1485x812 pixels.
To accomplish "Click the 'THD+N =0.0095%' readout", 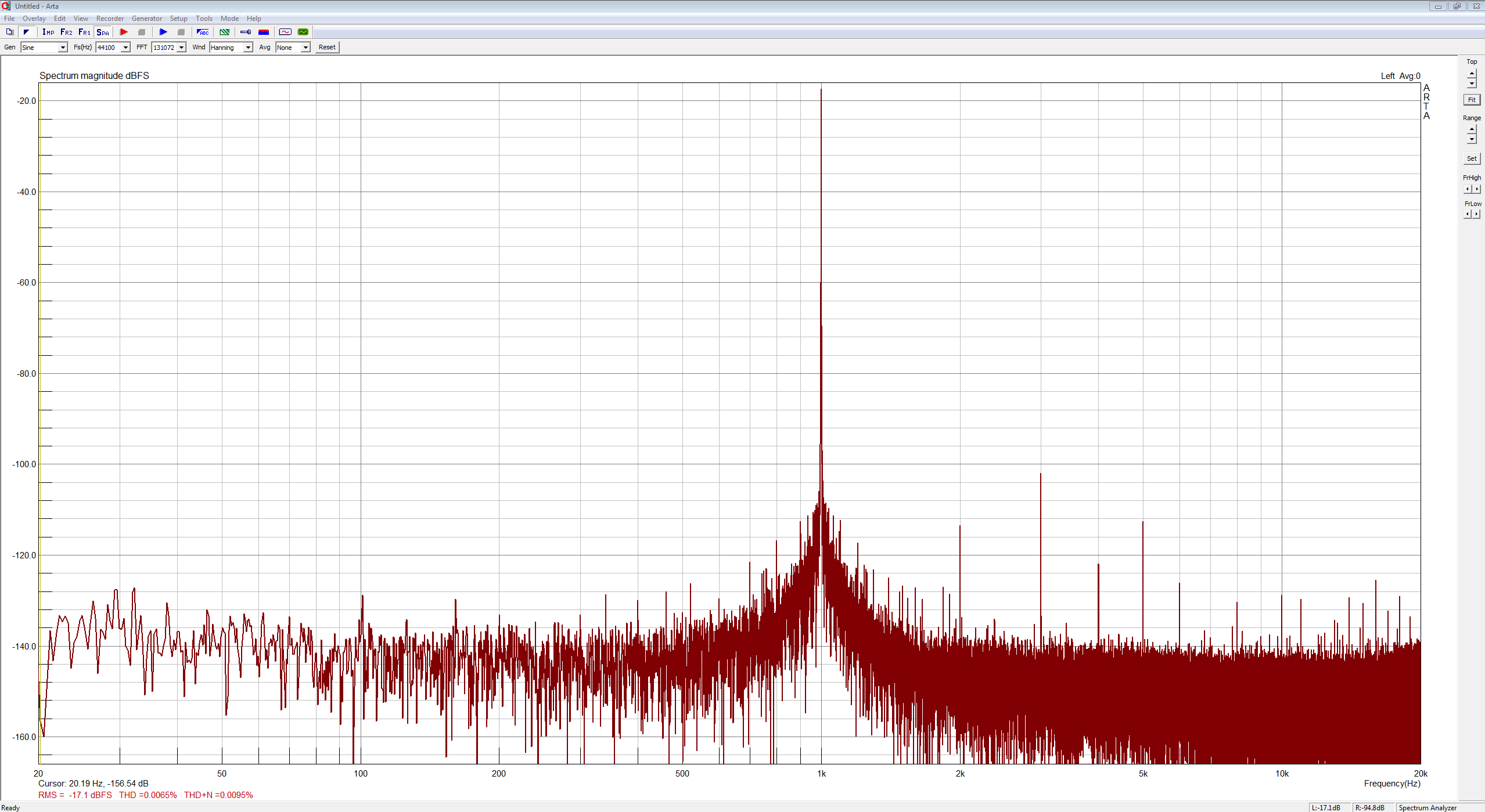I will pos(218,795).
